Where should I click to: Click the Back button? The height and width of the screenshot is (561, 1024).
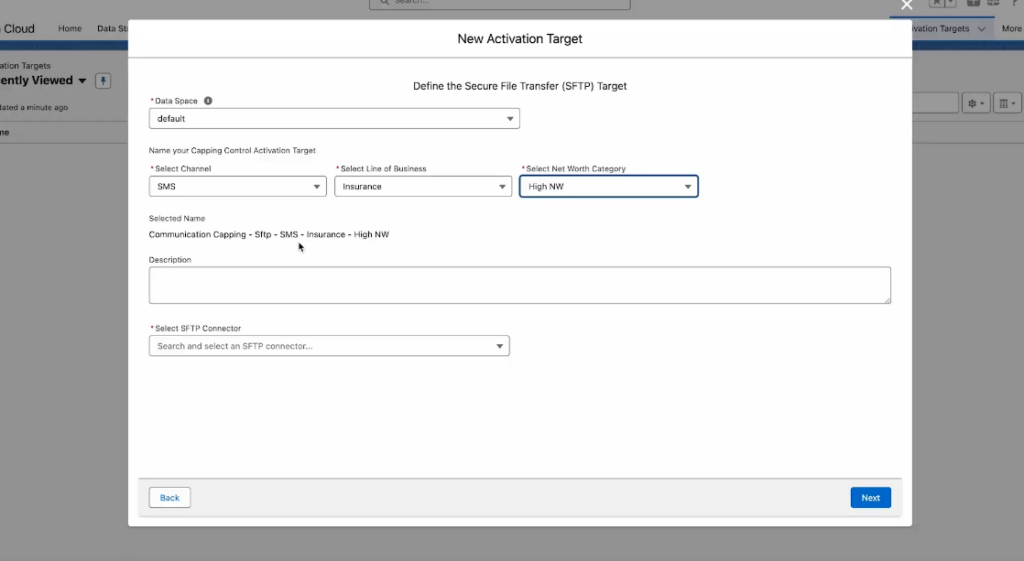(x=170, y=498)
